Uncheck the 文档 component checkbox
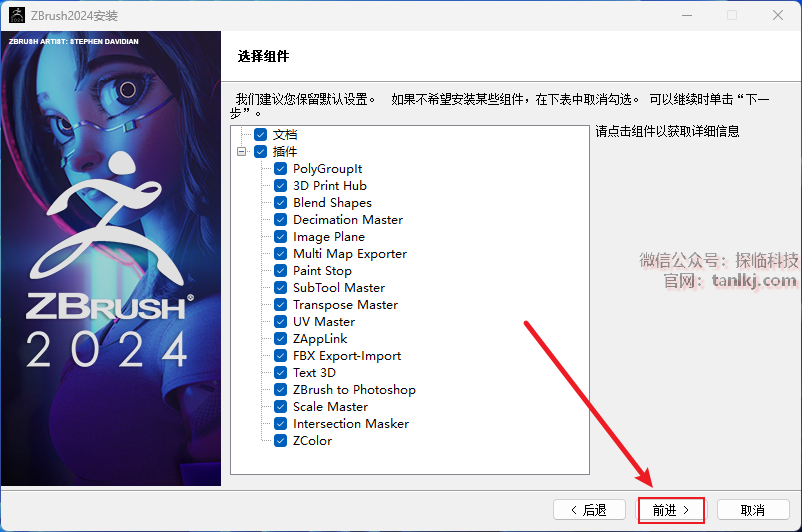802x532 pixels. (261, 135)
